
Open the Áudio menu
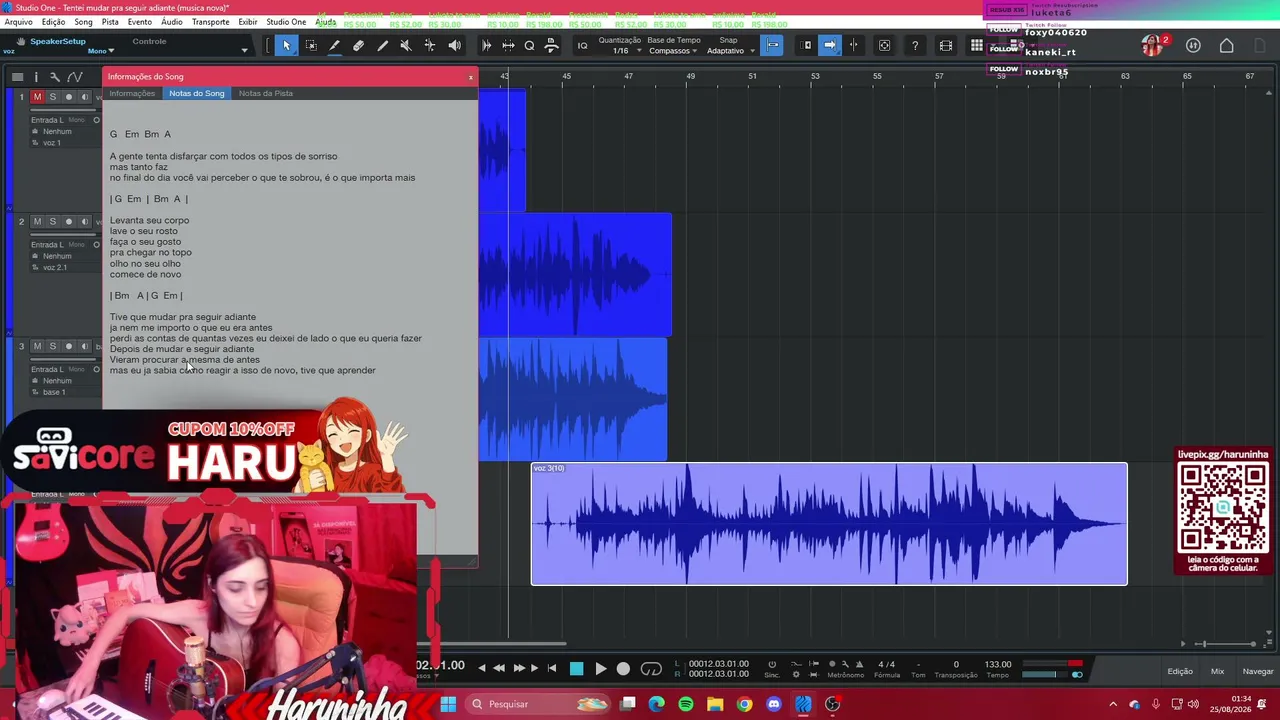tap(172, 22)
